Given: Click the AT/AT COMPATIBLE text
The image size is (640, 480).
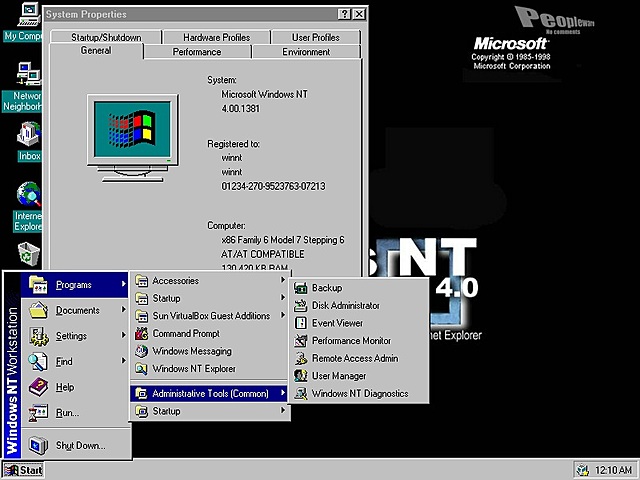Looking at the screenshot, I should (x=262, y=254).
